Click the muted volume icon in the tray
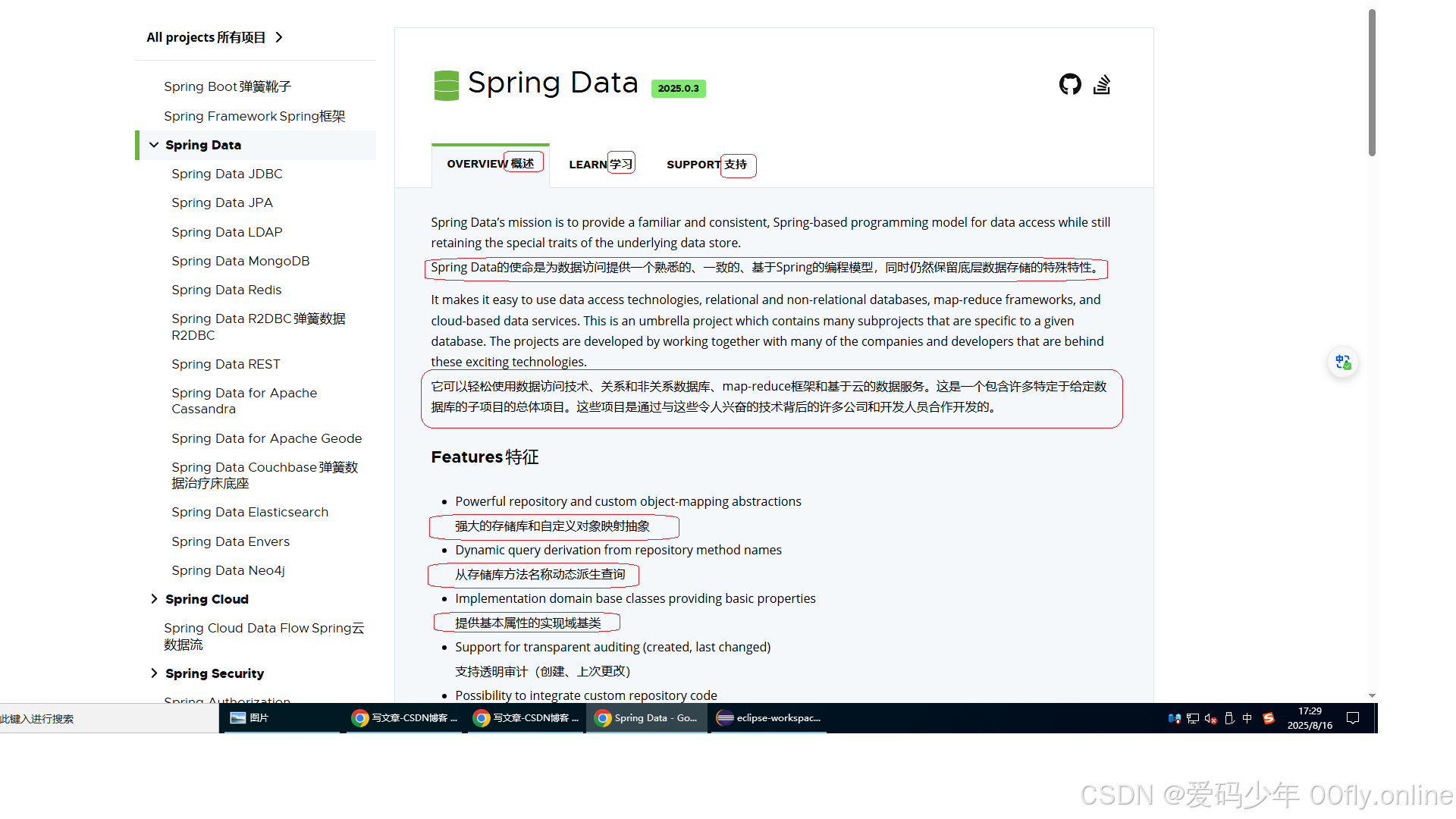This screenshot has width=1456, height=819. [x=1211, y=718]
